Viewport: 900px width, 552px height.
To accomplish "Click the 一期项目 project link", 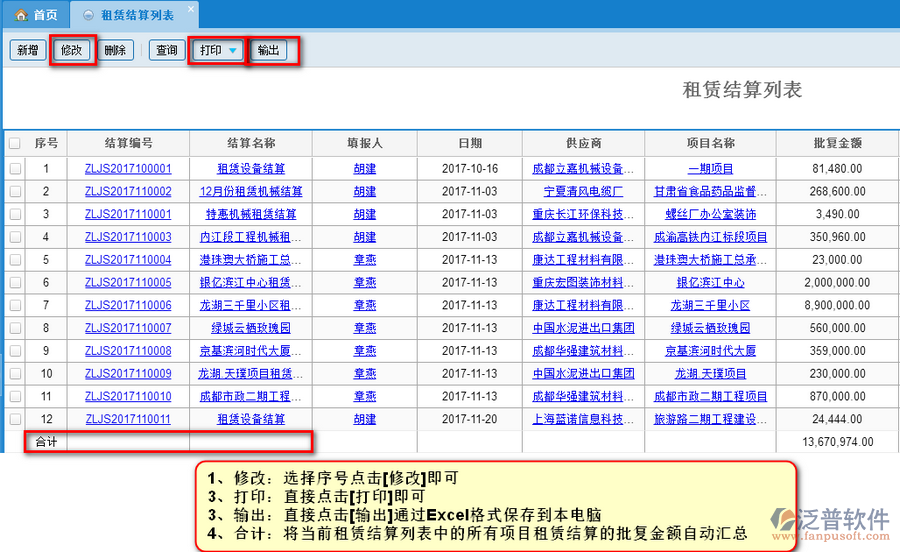I will (710, 169).
